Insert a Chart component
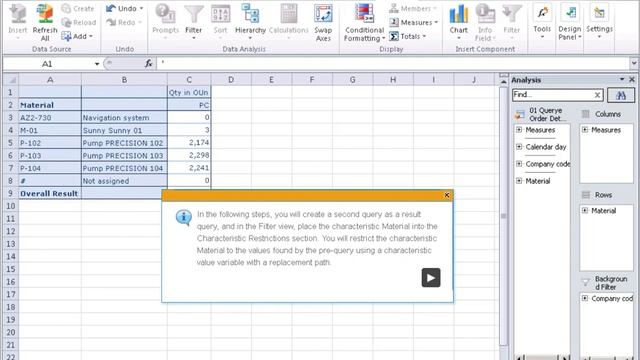The height and width of the screenshot is (360, 640). click(x=458, y=21)
